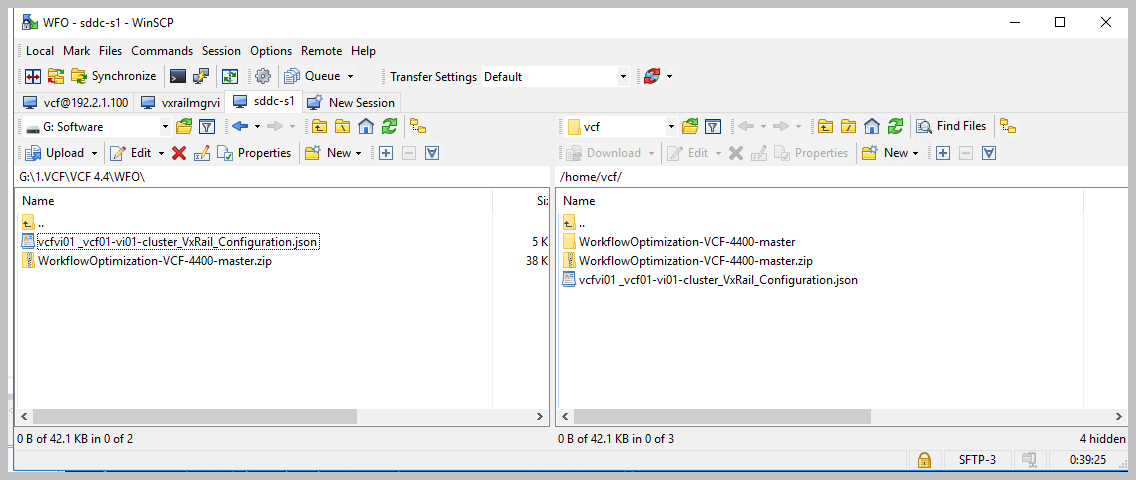The height and width of the screenshot is (480, 1136).
Task: Toggle remote directory tree icon
Action: click(1008, 126)
